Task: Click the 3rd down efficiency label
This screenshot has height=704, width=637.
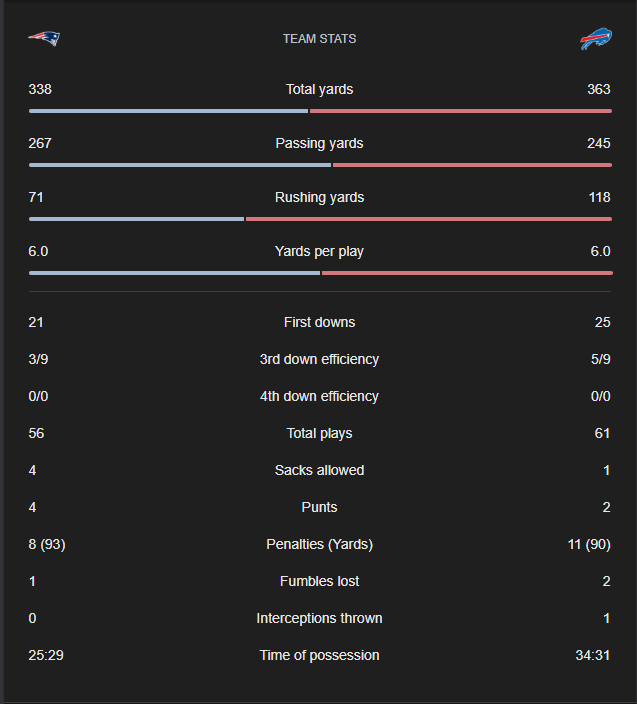Action: pos(319,359)
